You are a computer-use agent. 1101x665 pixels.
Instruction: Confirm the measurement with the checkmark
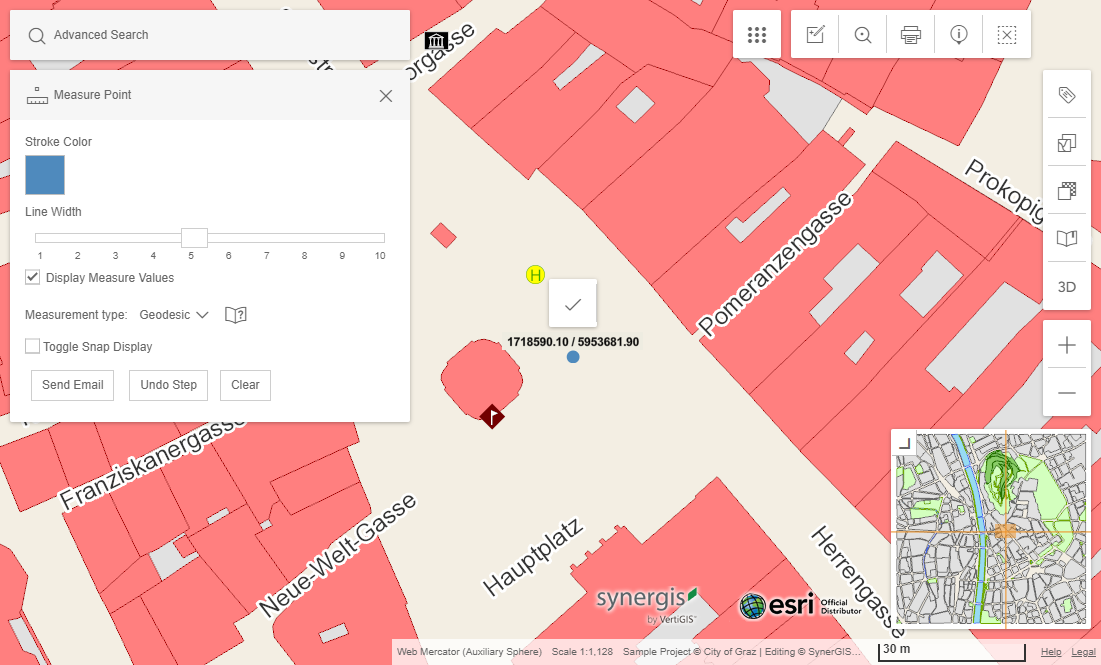coord(572,303)
